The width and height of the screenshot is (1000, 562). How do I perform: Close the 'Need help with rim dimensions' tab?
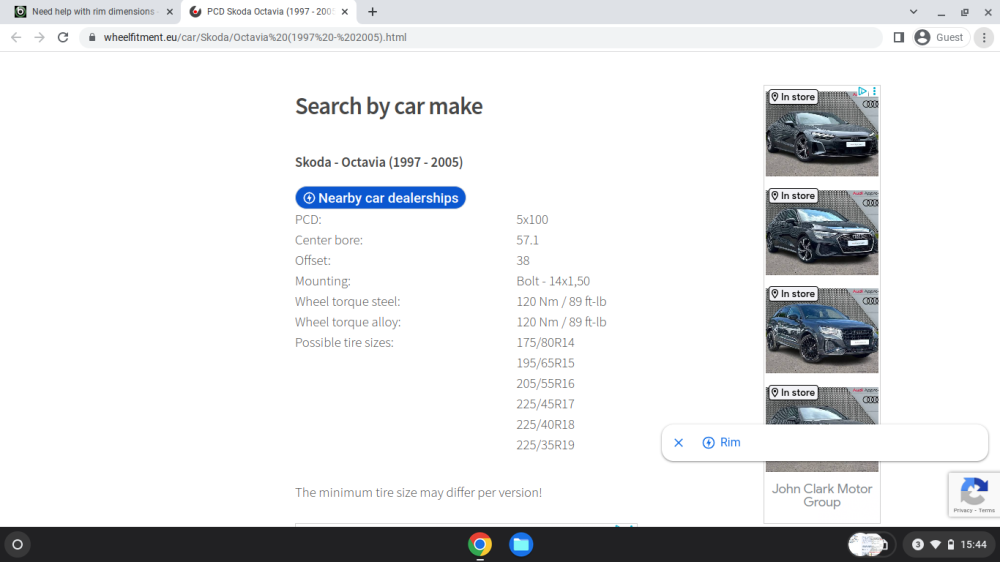[x=170, y=11]
